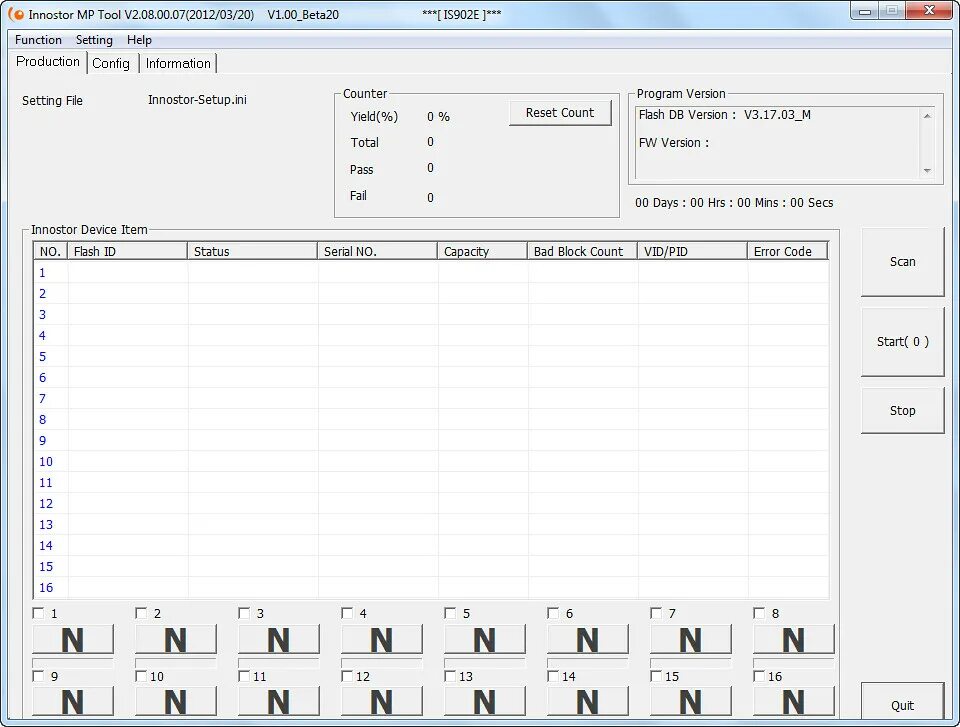Screen dimensions: 960x727
Task: Click the Flash ID column header
Action: point(127,251)
